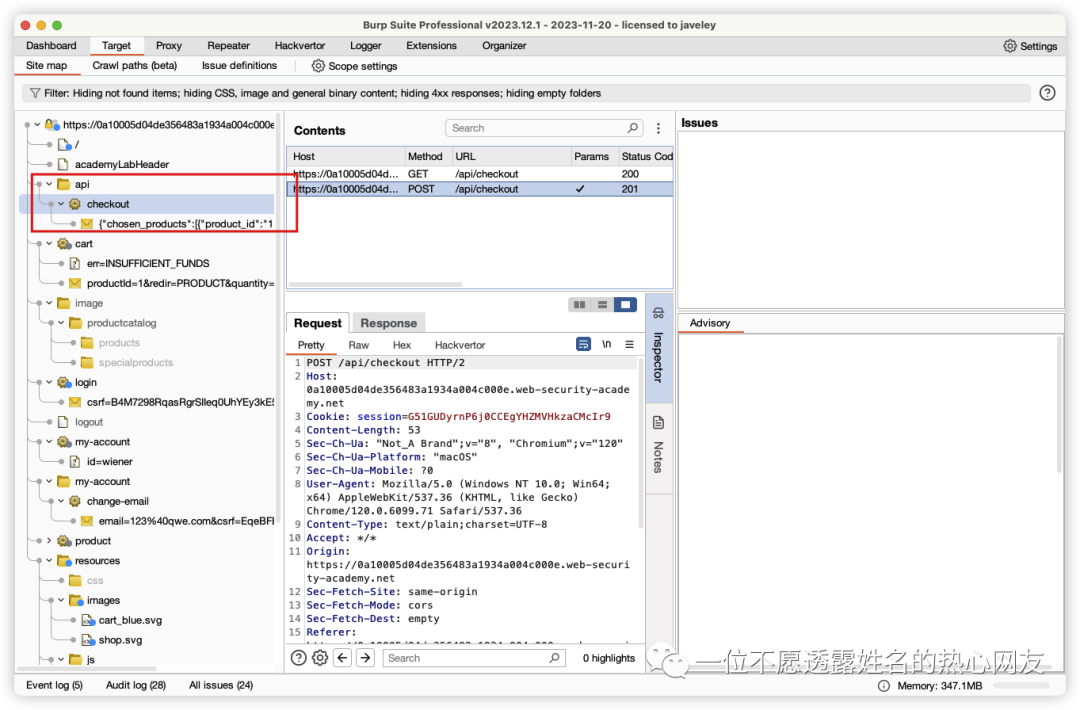
Task: Open the Hackvertor top tab
Action: coord(300,45)
